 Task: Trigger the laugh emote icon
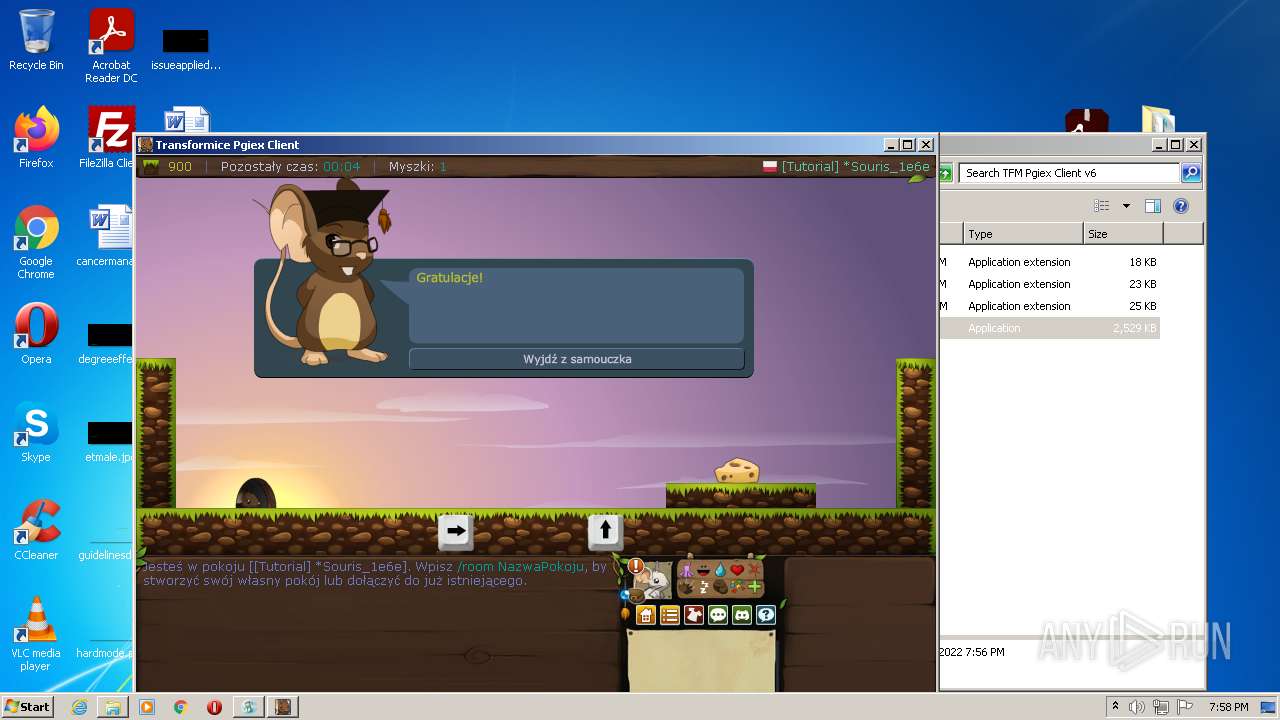(703, 570)
